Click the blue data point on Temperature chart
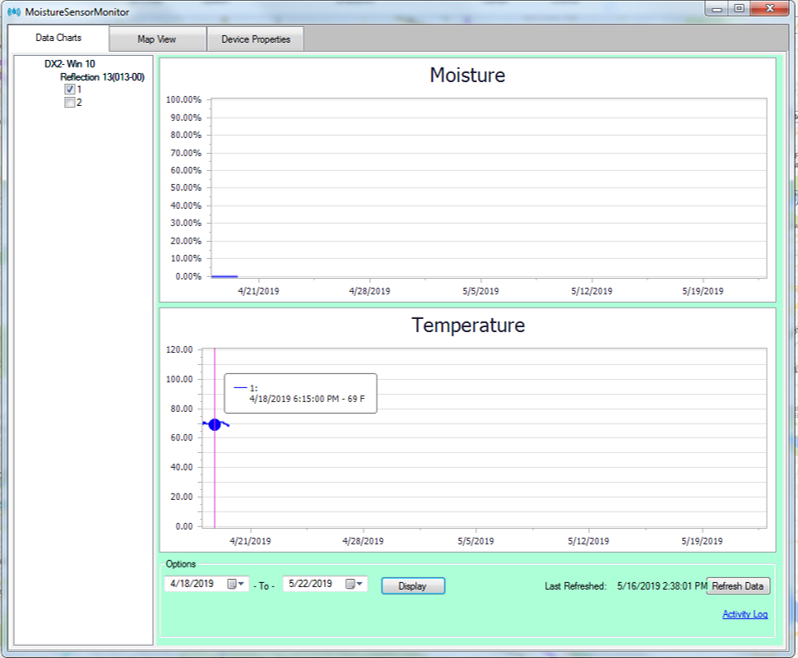The image size is (798, 658). [x=215, y=424]
